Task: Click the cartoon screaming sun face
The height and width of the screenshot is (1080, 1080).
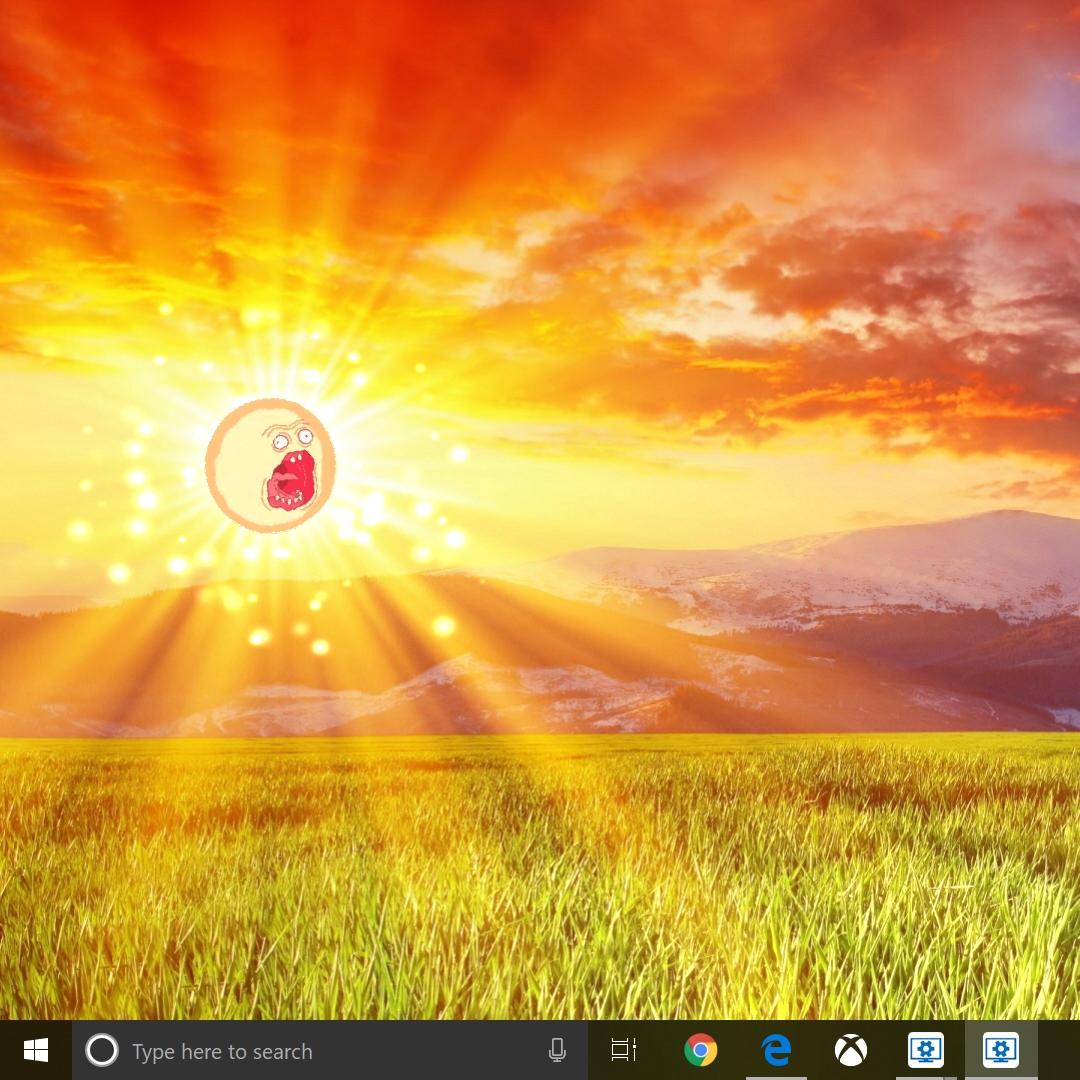Action: point(270,465)
